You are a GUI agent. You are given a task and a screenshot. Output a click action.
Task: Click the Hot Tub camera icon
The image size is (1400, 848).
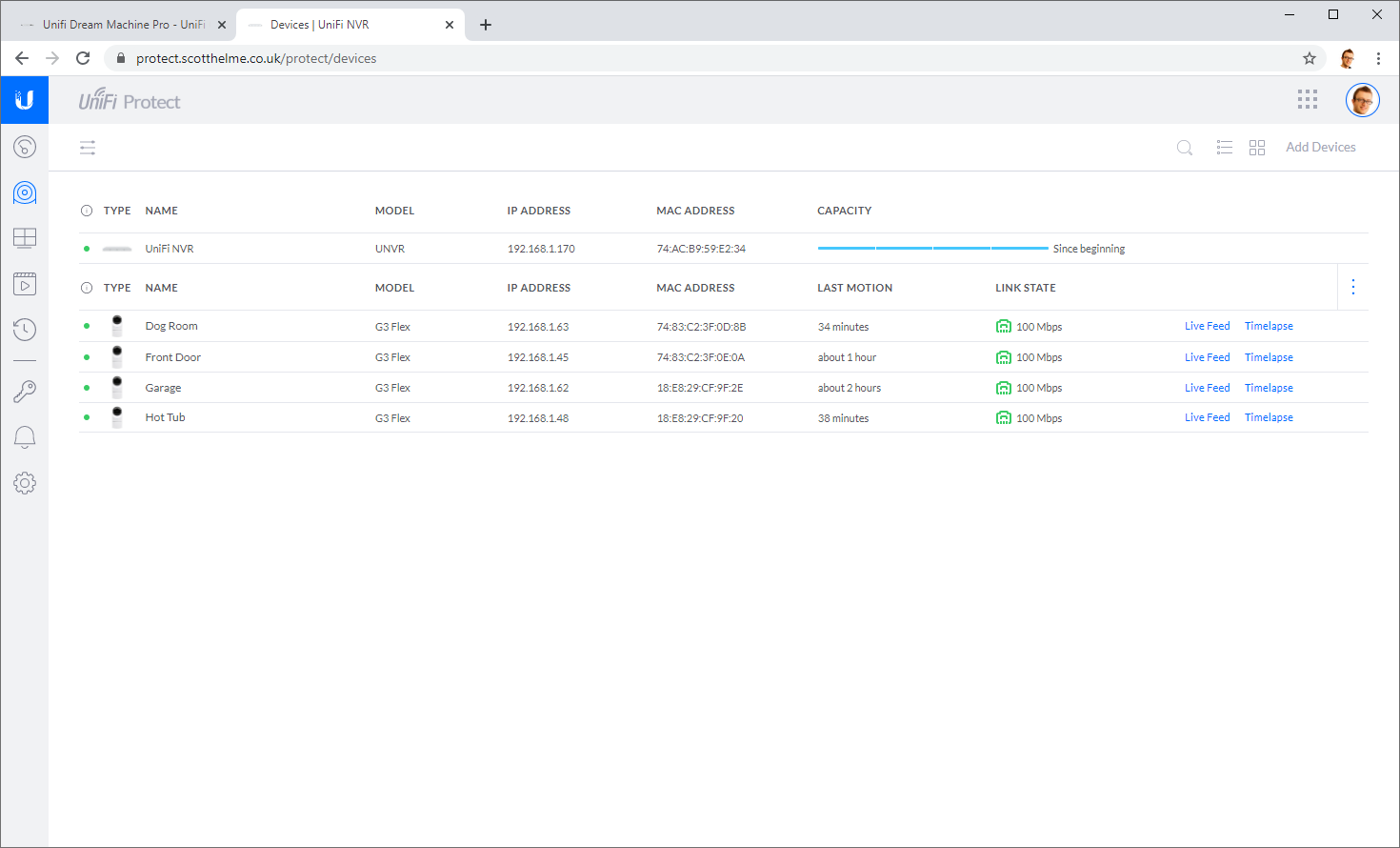coord(117,417)
